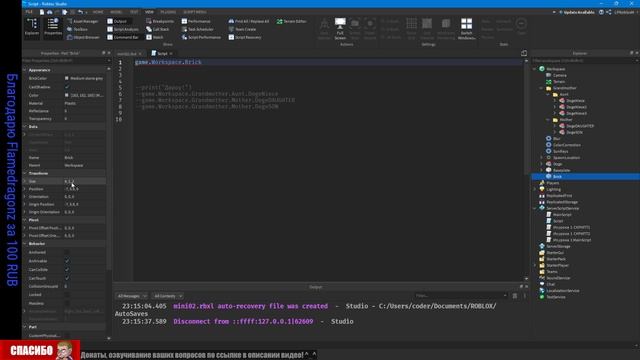Open the Call Stack window
Image resolution: width=640 pixels, height=360 pixels.
[x=158, y=29]
